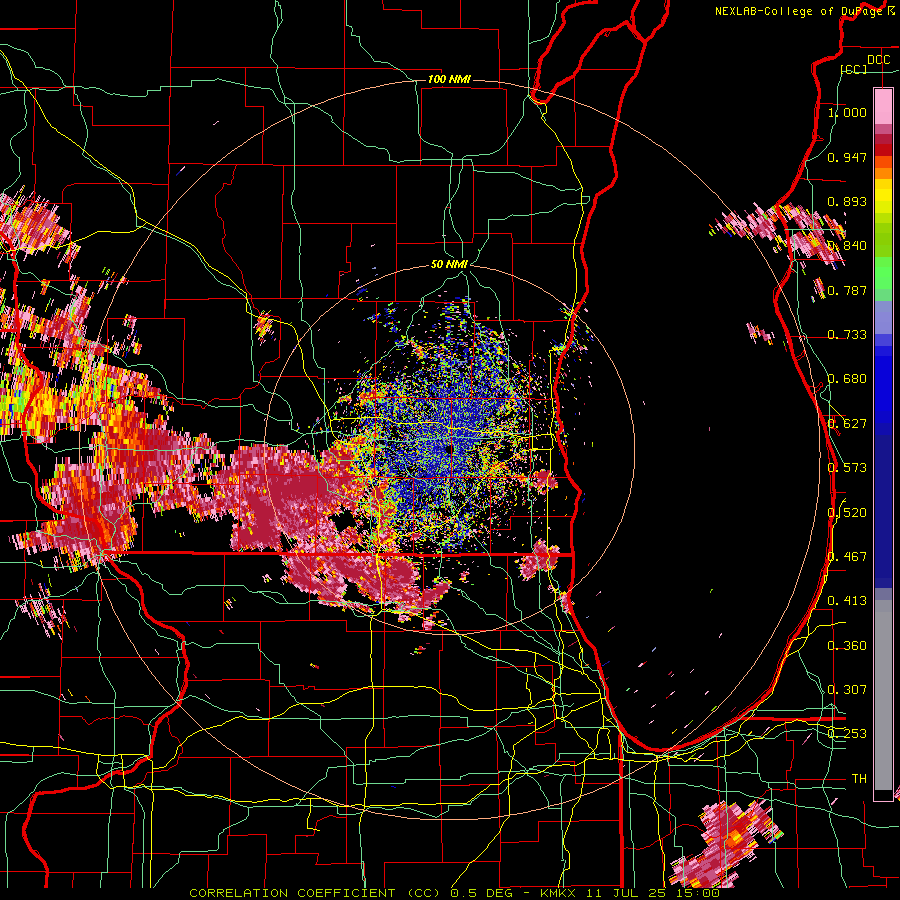Click the 100 NMI range ring label

pos(449,79)
